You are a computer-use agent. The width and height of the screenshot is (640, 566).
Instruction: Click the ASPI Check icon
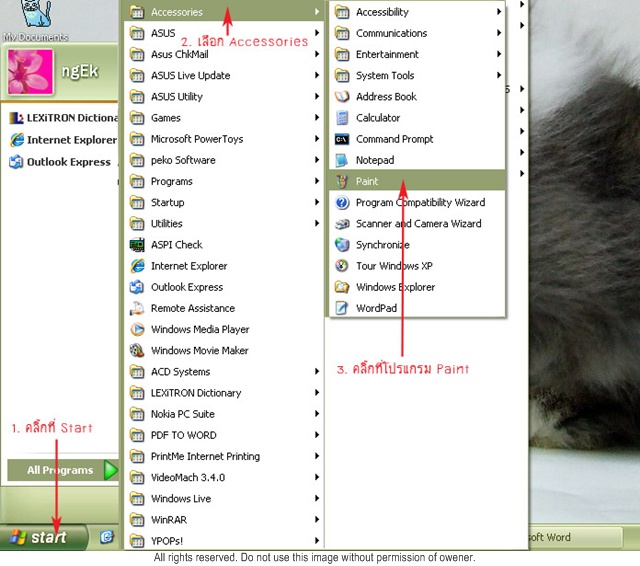[137, 244]
